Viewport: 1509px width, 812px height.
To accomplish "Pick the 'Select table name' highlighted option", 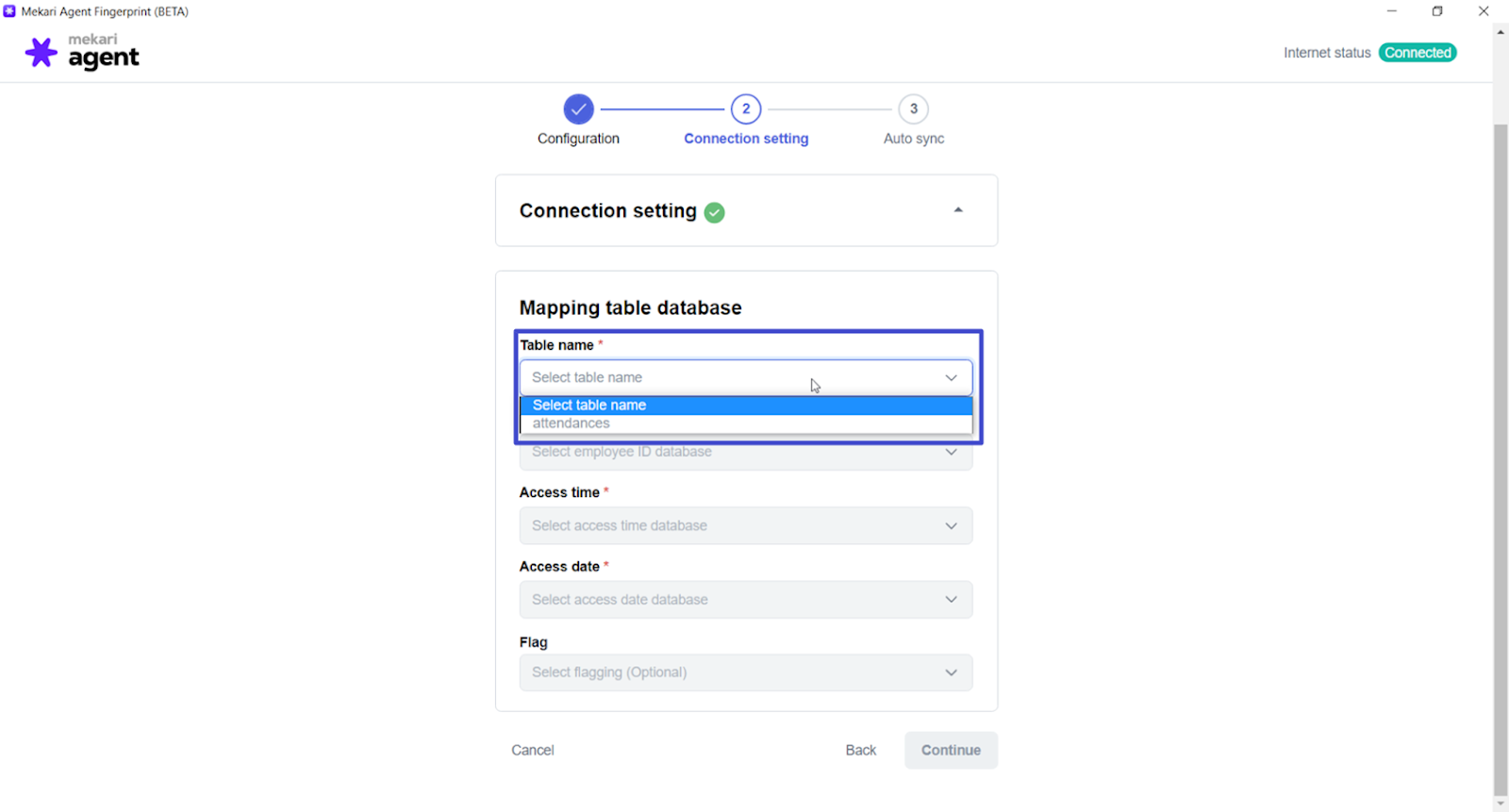I will pos(589,405).
